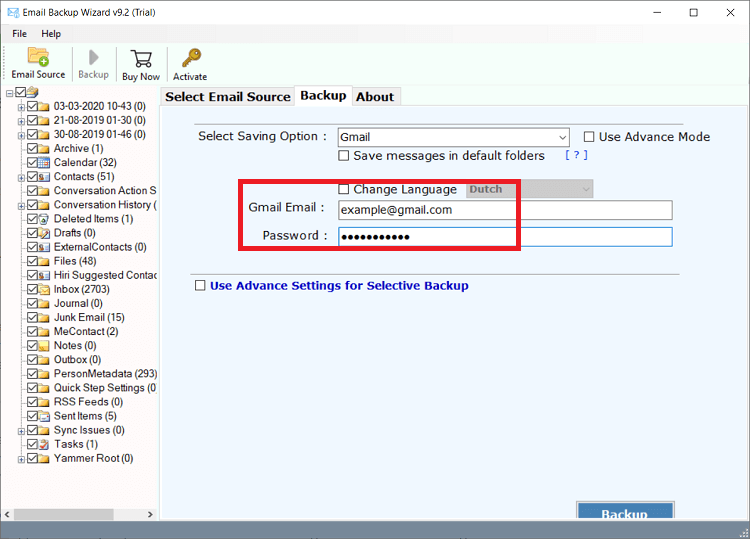Click the Hiri Suggested Contacts icon
750x539 pixels.
coord(44,275)
